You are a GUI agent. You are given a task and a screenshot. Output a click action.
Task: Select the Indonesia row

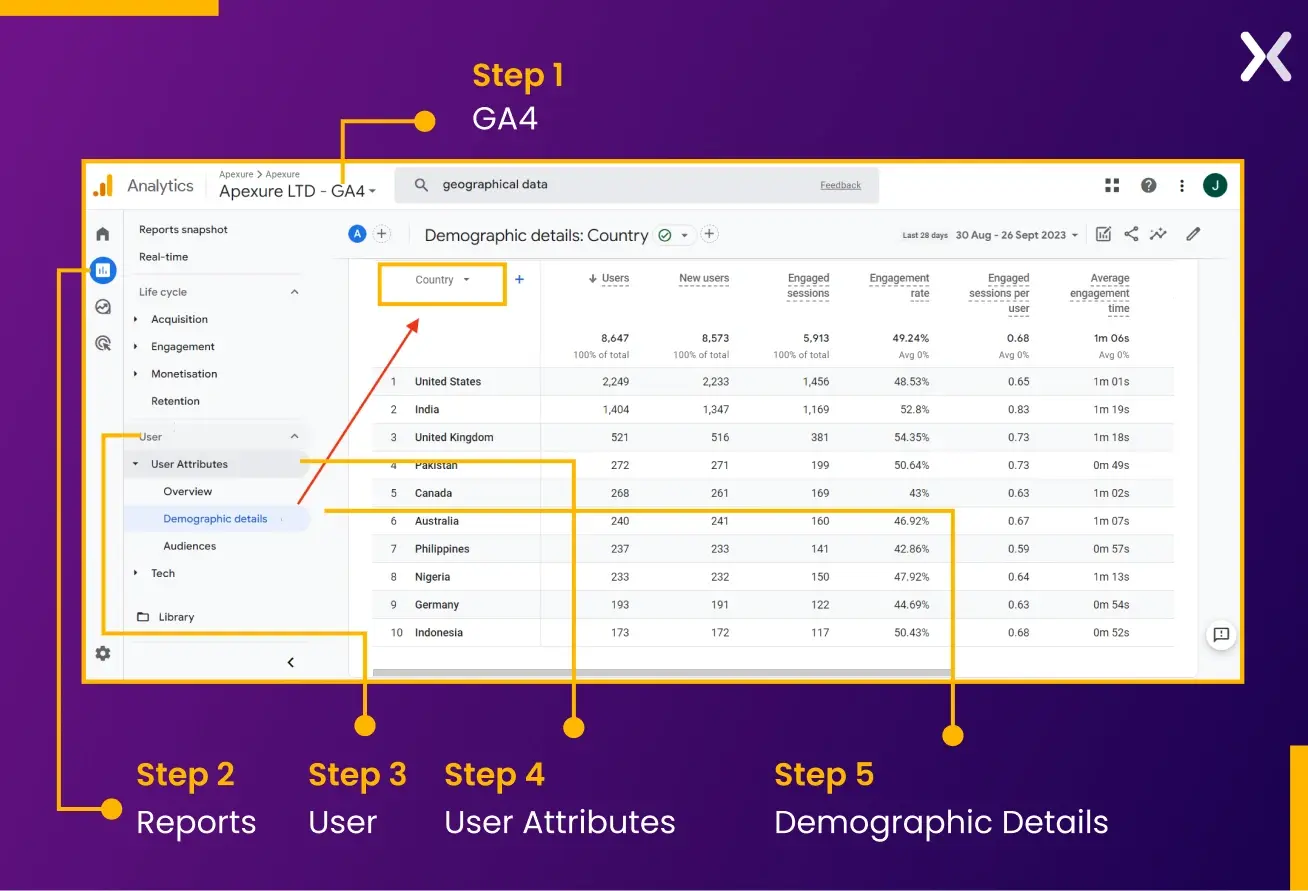coord(773,633)
